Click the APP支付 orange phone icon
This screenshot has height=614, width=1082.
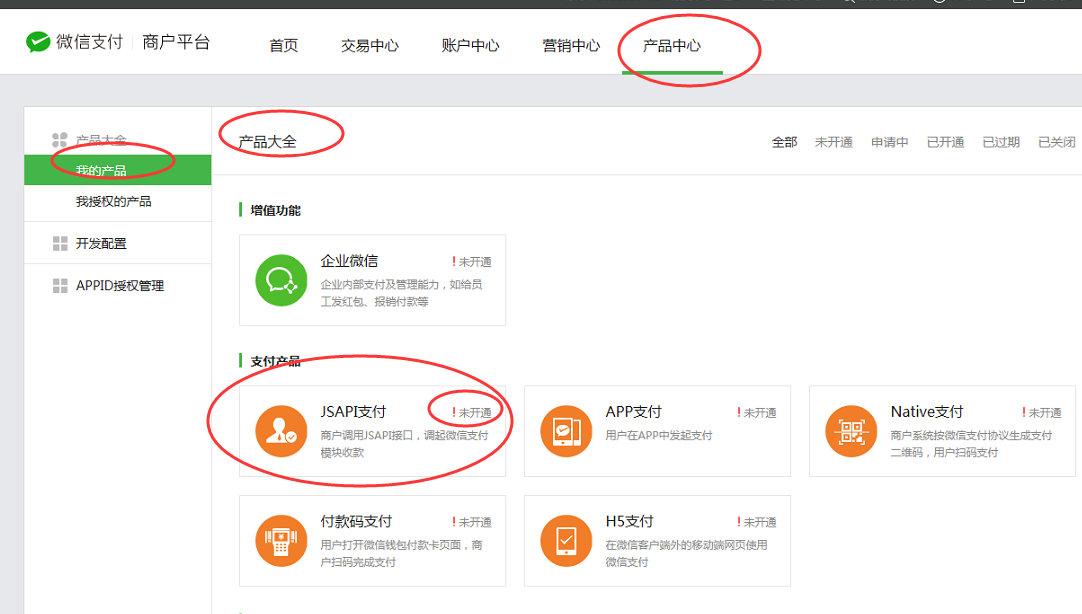[566, 431]
